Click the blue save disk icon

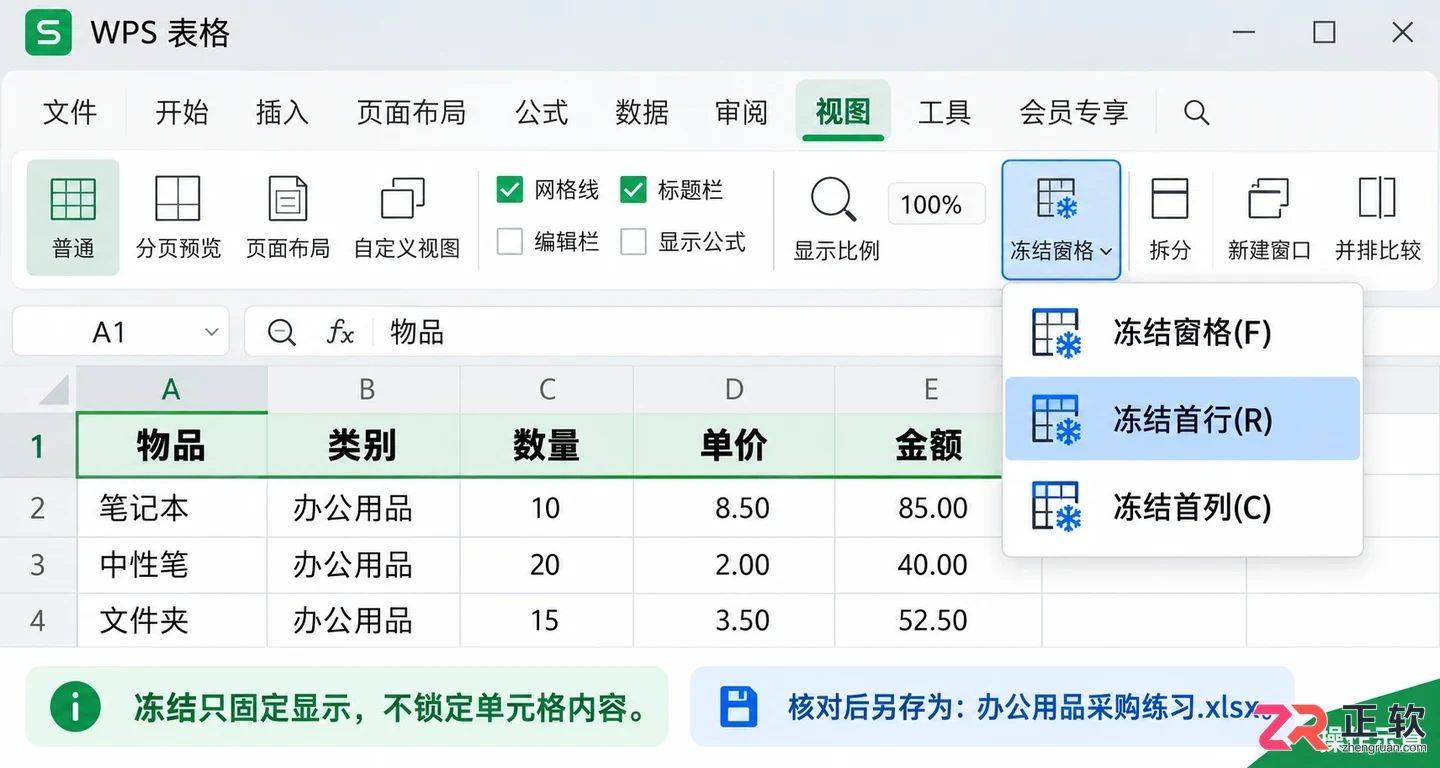739,707
